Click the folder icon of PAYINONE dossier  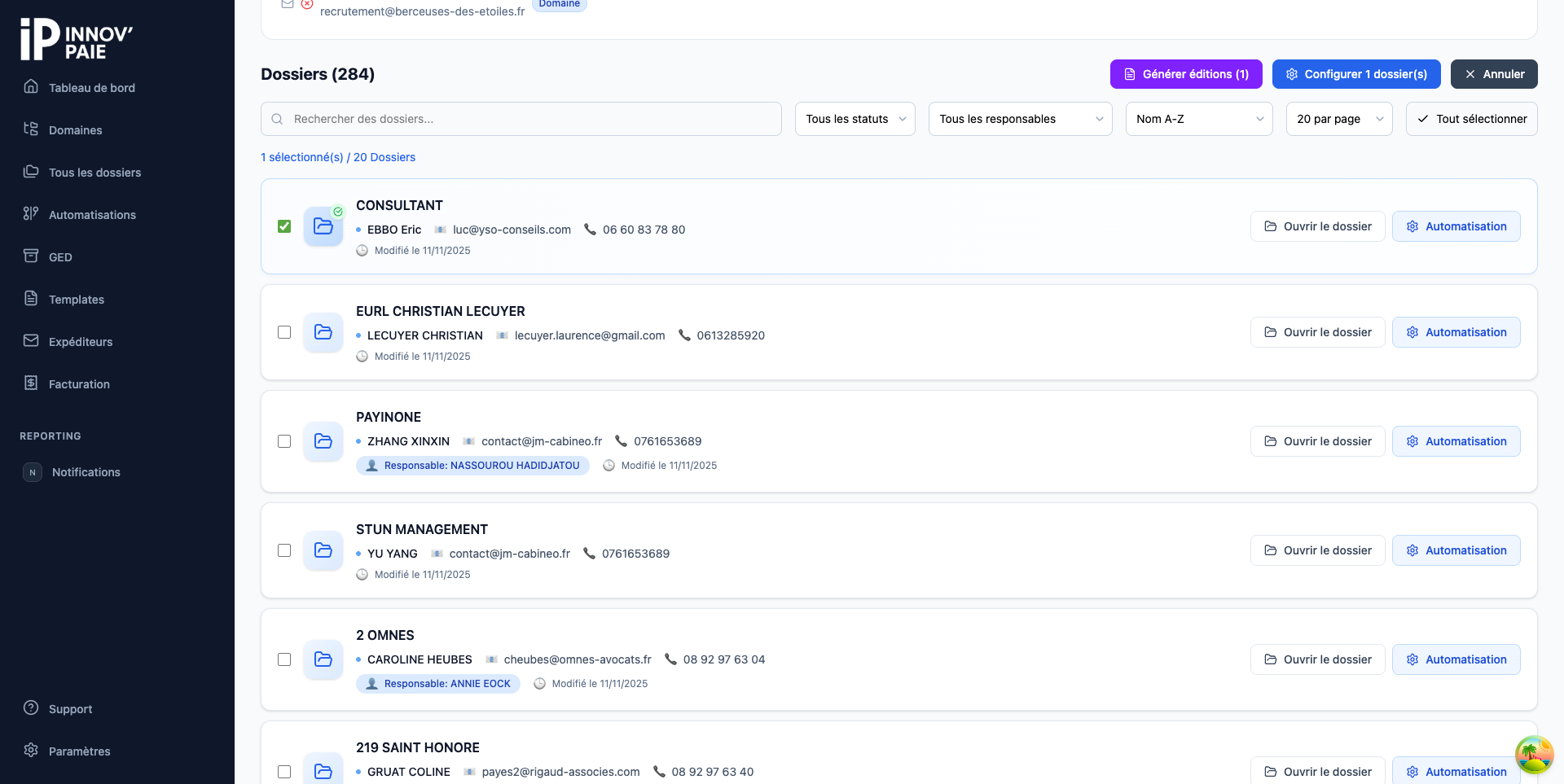pos(323,441)
